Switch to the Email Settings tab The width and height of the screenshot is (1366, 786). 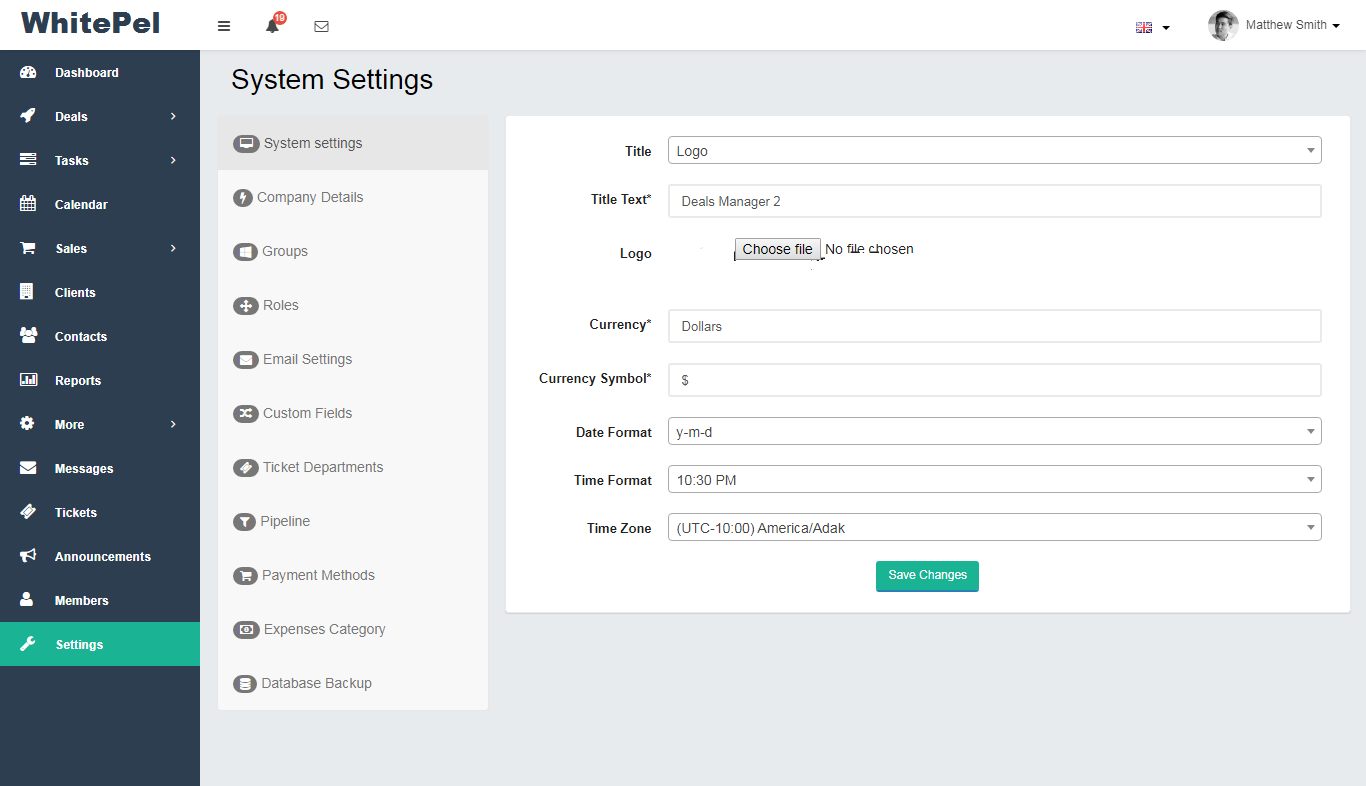307,359
